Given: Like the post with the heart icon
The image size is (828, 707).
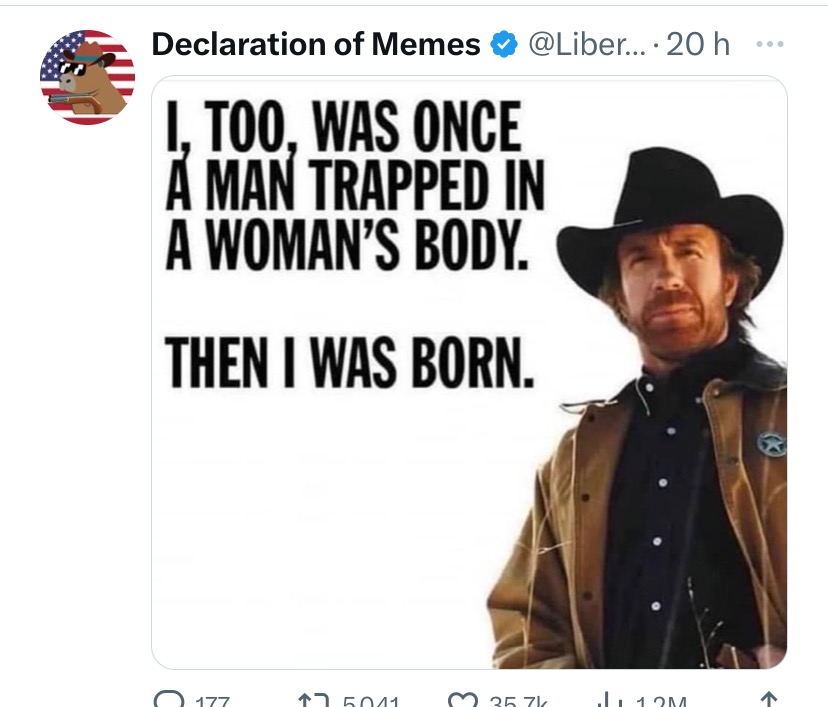Looking at the screenshot, I should pos(466,701).
